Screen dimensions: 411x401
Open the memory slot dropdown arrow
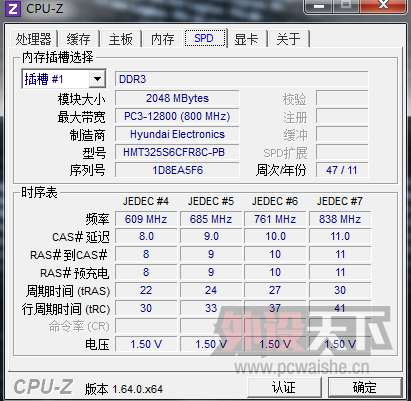(x=97, y=79)
